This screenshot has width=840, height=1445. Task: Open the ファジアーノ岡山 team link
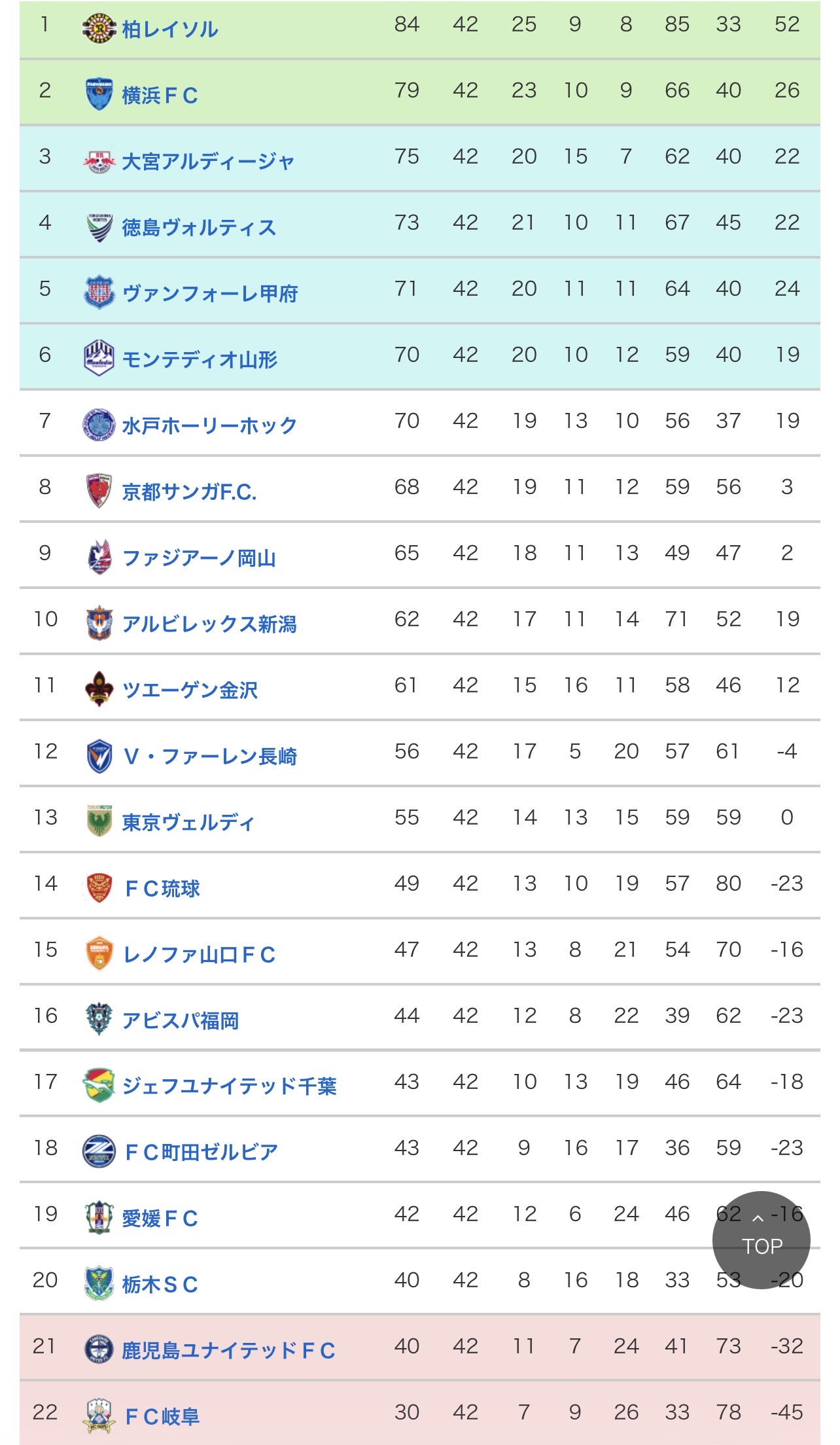coord(200,558)
